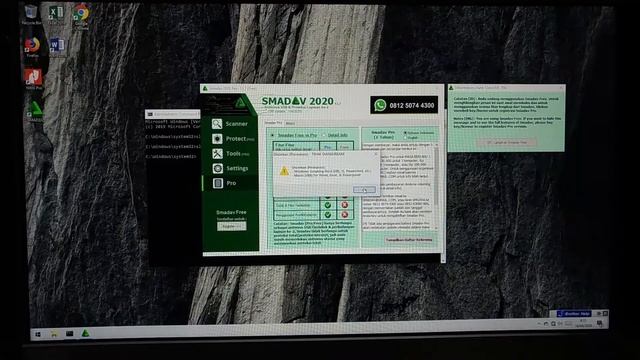640x360 pixels.
Task: Switch to the Smadav Pro tab
Action: coord(273,122)
